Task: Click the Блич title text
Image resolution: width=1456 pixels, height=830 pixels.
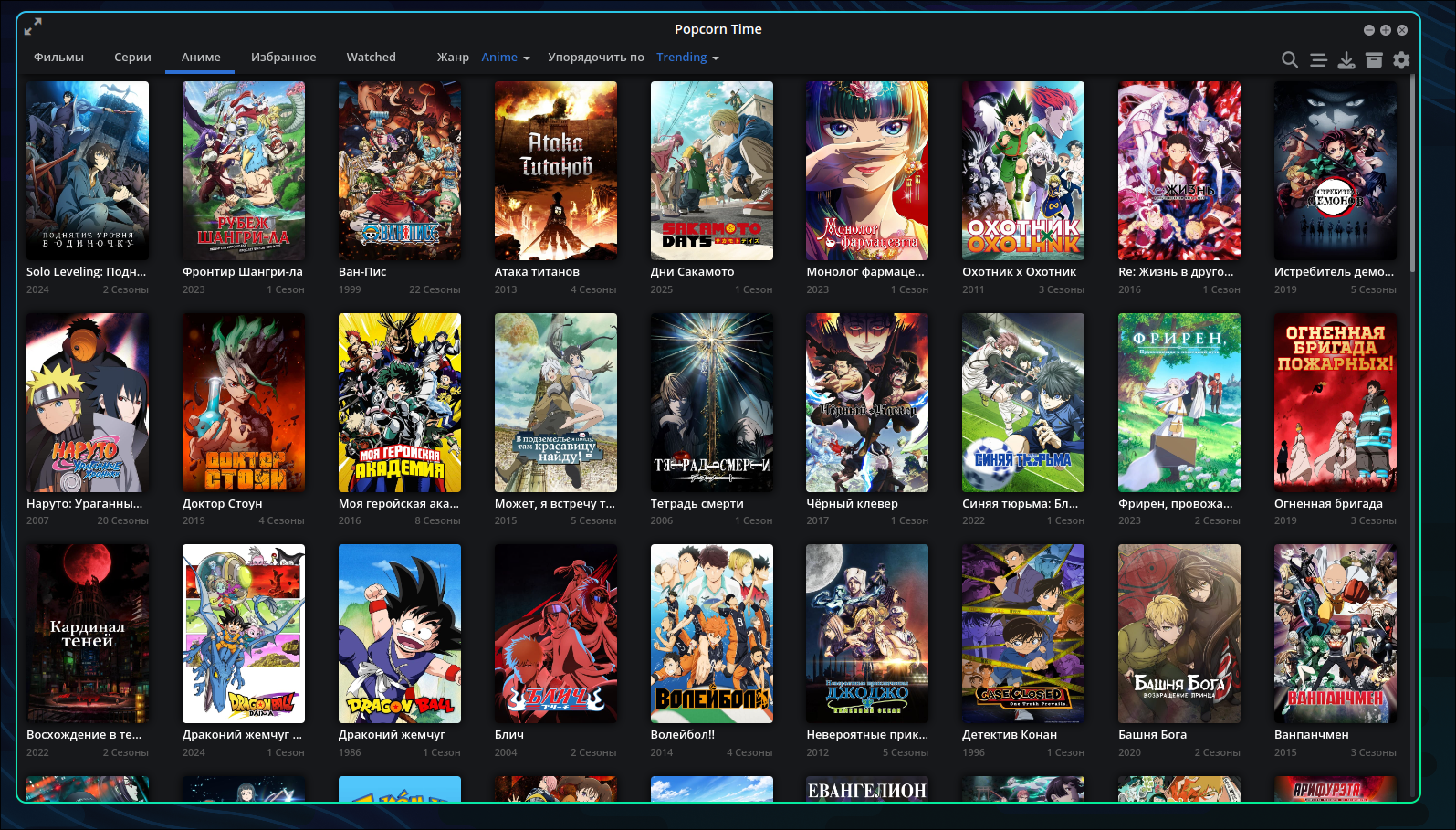Action: point(509,734)
